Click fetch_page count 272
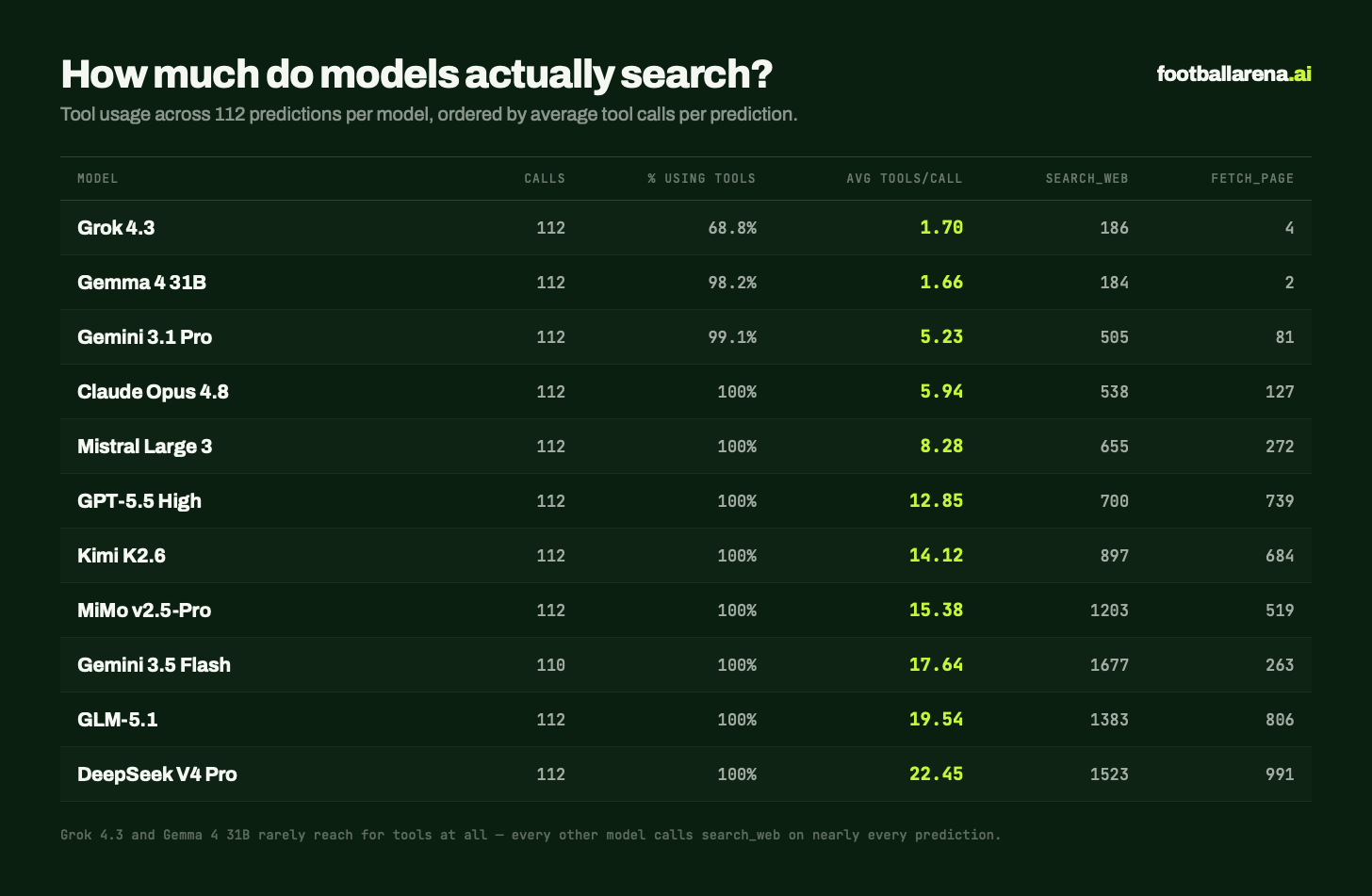The width and height of the screenshot is (1372, 896). pyautogui.click(x=1280, y=447)
